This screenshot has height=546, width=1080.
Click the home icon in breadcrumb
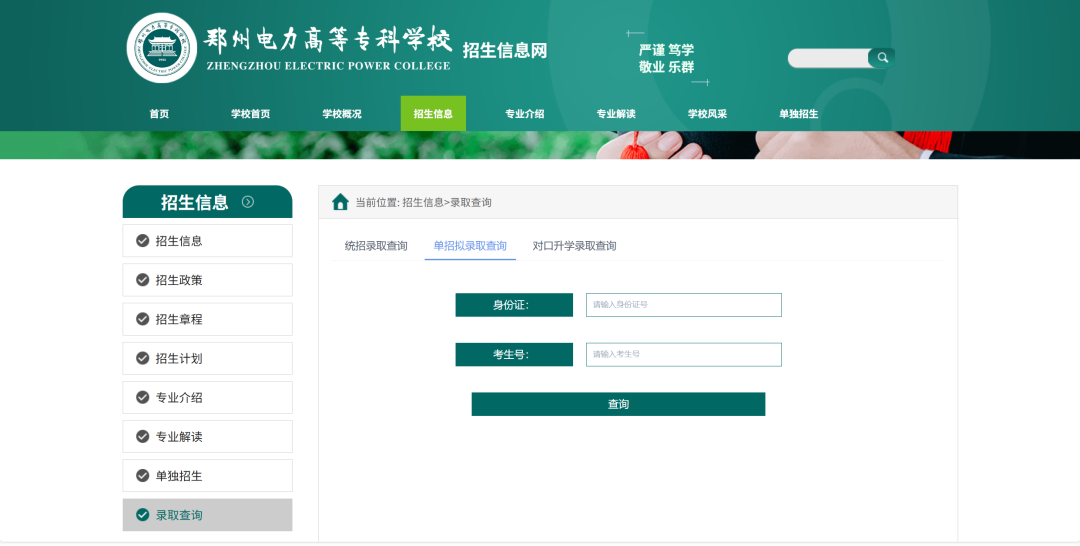click(x=340, y=202)
